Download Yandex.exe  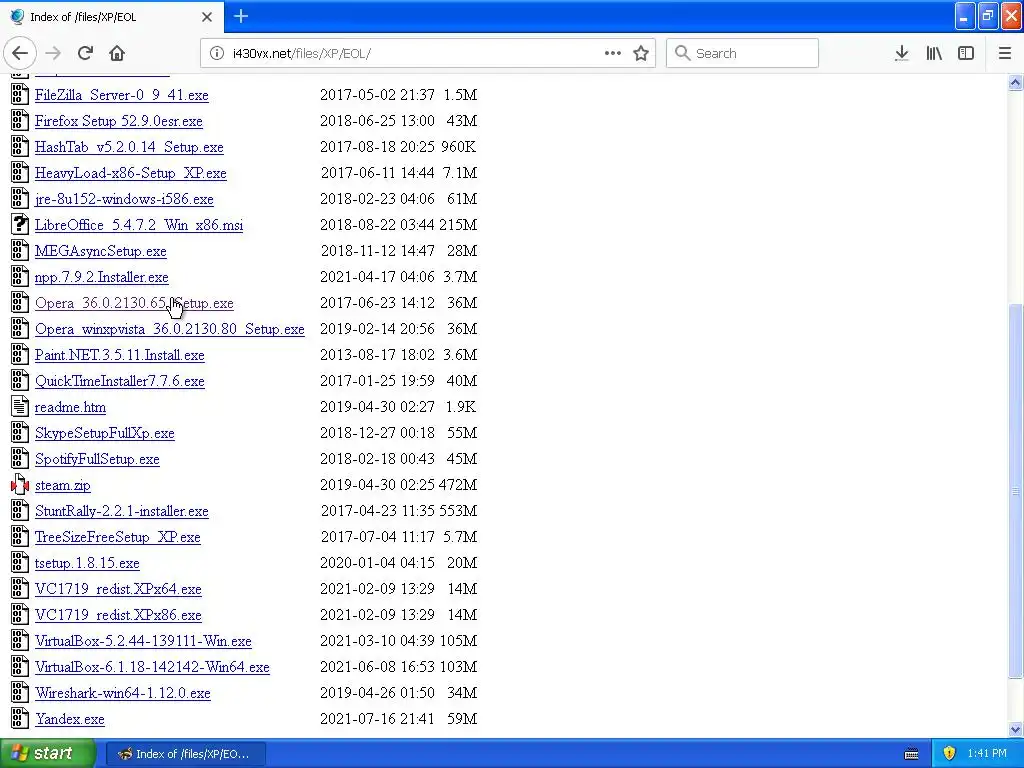[x=70, y=719]
